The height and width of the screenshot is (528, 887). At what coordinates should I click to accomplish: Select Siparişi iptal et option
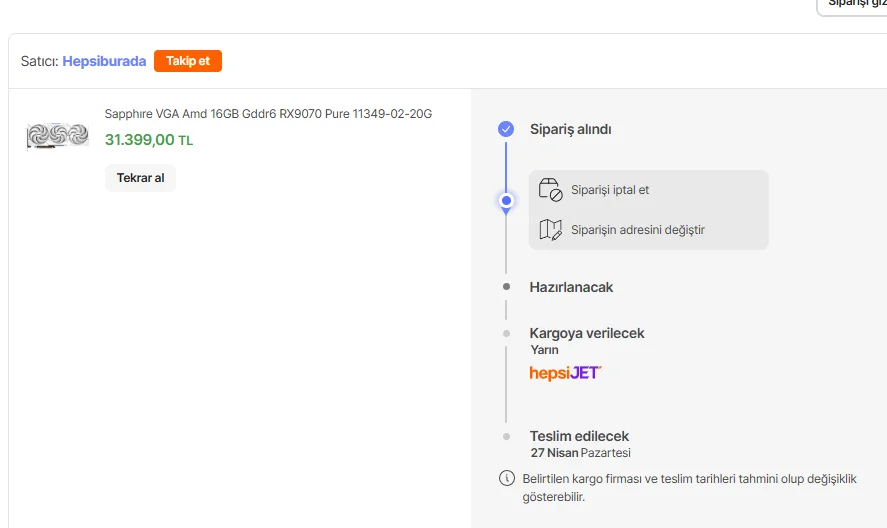(x=610, y=190)
